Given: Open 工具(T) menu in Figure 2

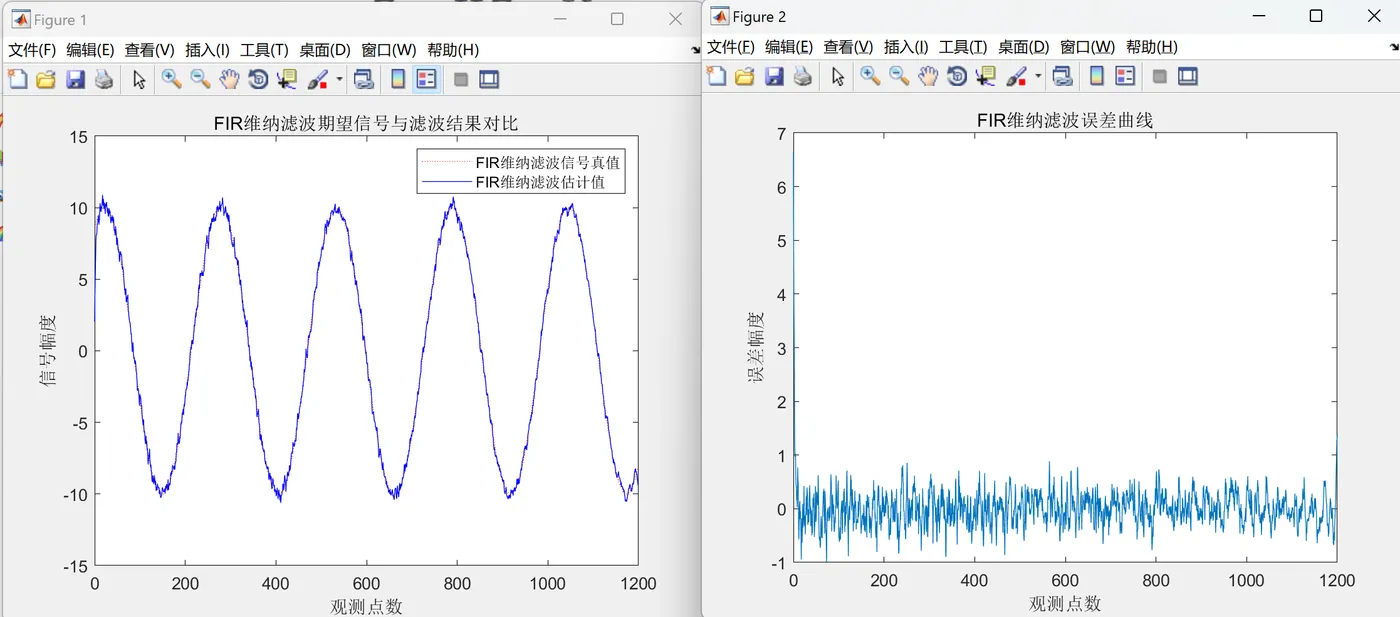Looking at the screenshot, I should coord(963,47).
